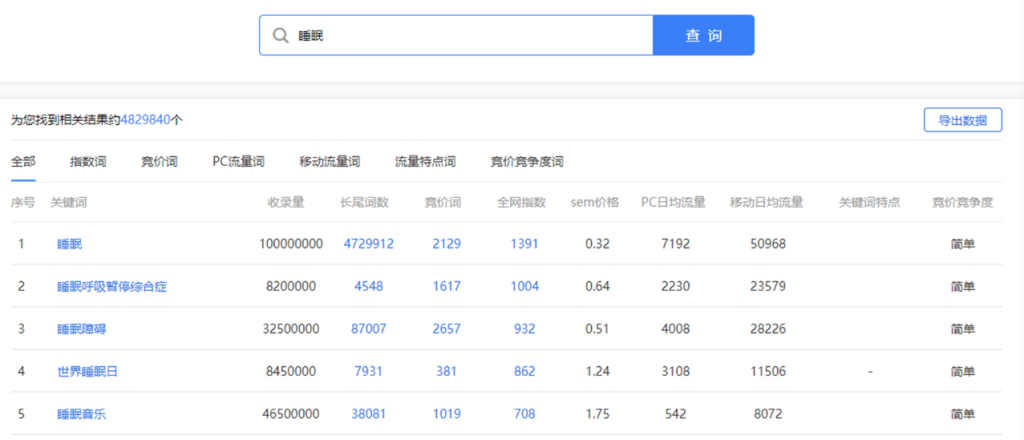This screenshot has width=1024, height=440.
Task: Open keyword link 睡眠 in row 1
Action: (69, 244)
